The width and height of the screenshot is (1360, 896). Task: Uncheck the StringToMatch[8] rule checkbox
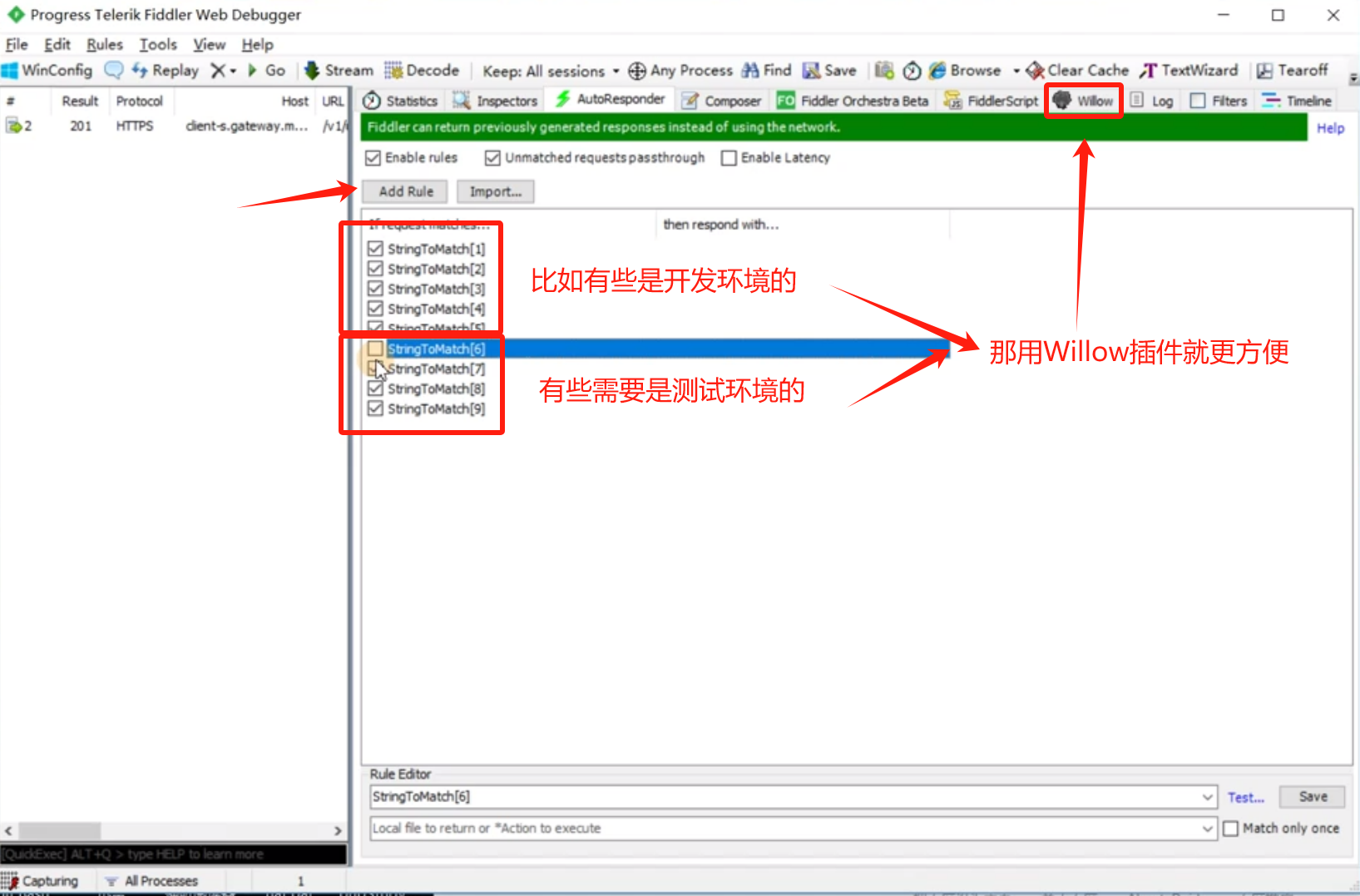(375, 389)
